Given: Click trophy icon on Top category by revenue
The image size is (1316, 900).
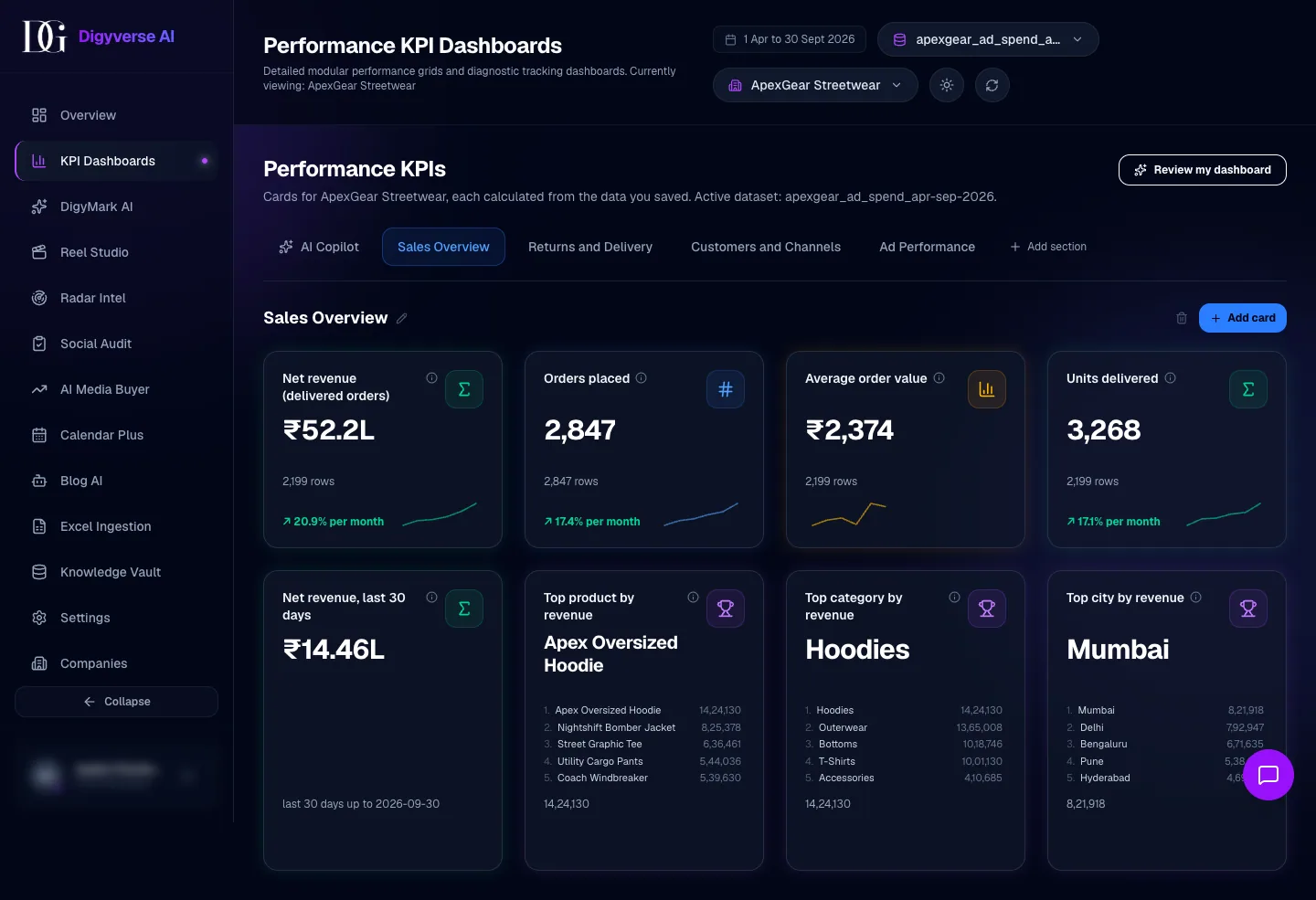Looking at the screenshot, I should click(987, 609).
